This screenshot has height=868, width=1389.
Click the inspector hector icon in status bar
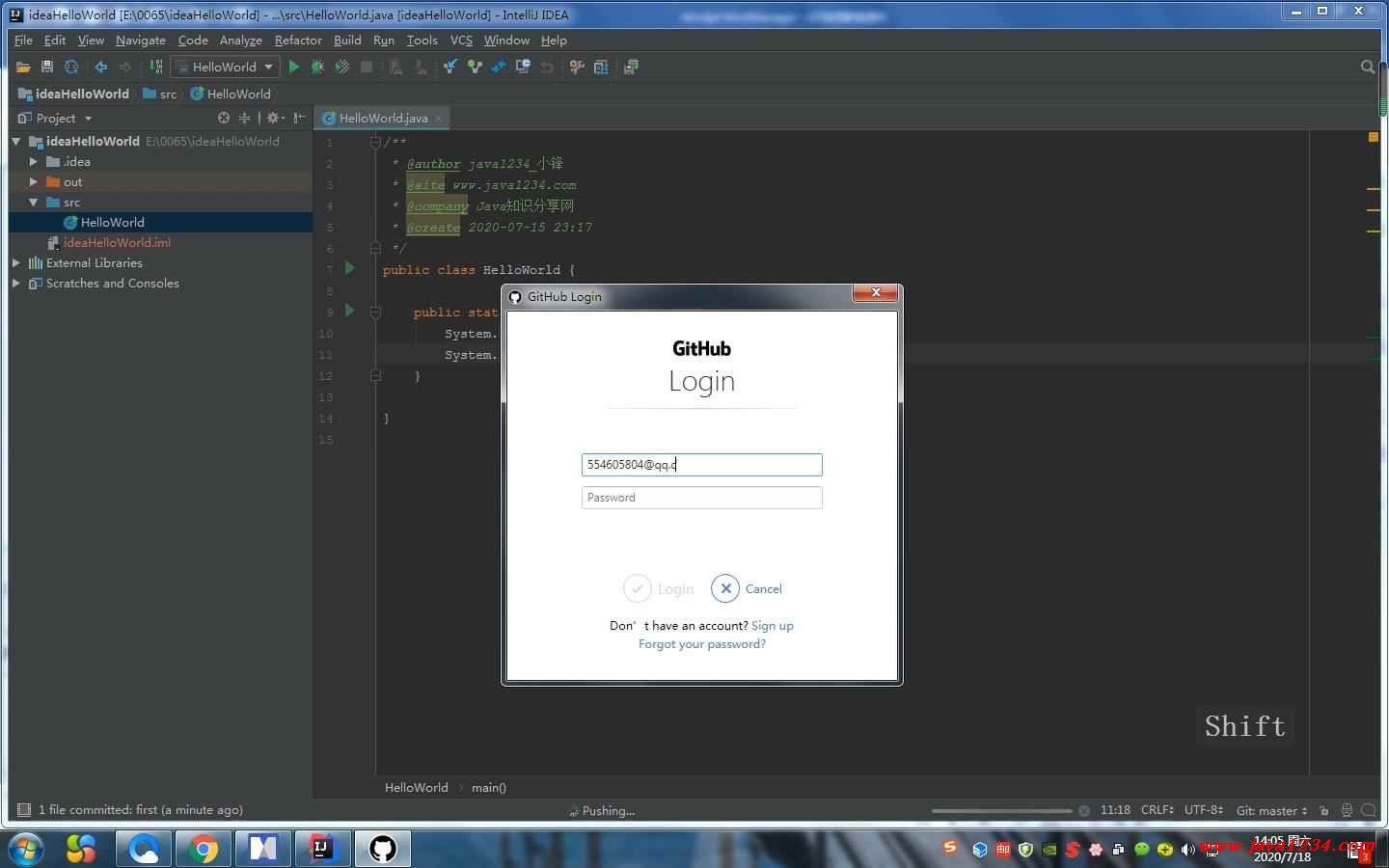point(1347,810)
